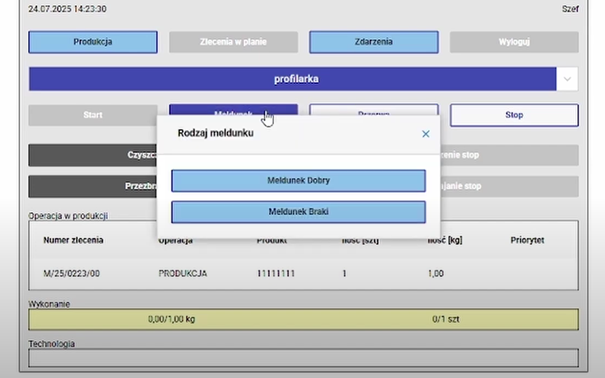
Task: Click the Przezbrajanie dark button
Action: click(x=93, y=186)
